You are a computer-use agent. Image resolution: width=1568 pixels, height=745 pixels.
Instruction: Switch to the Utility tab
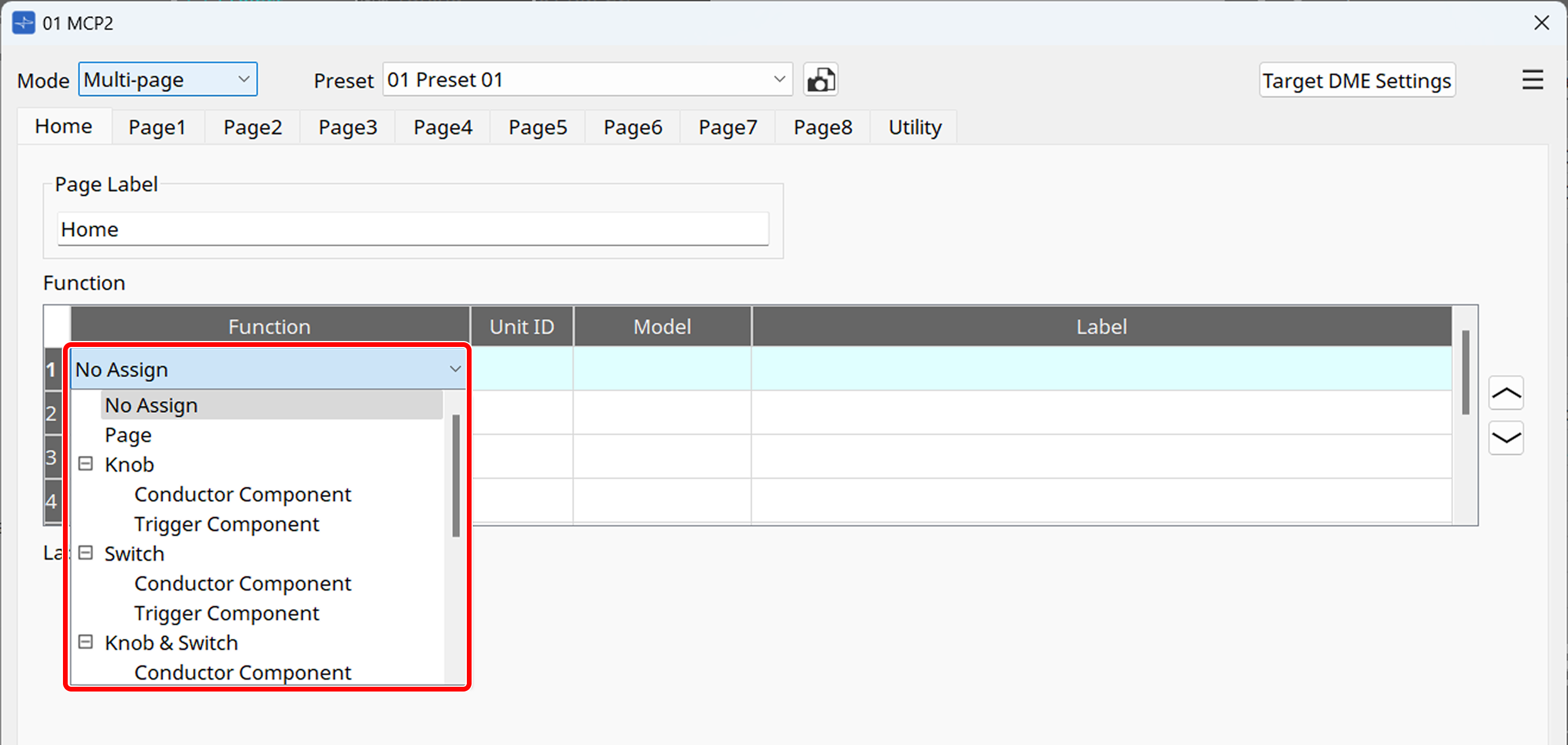(913, 127)
